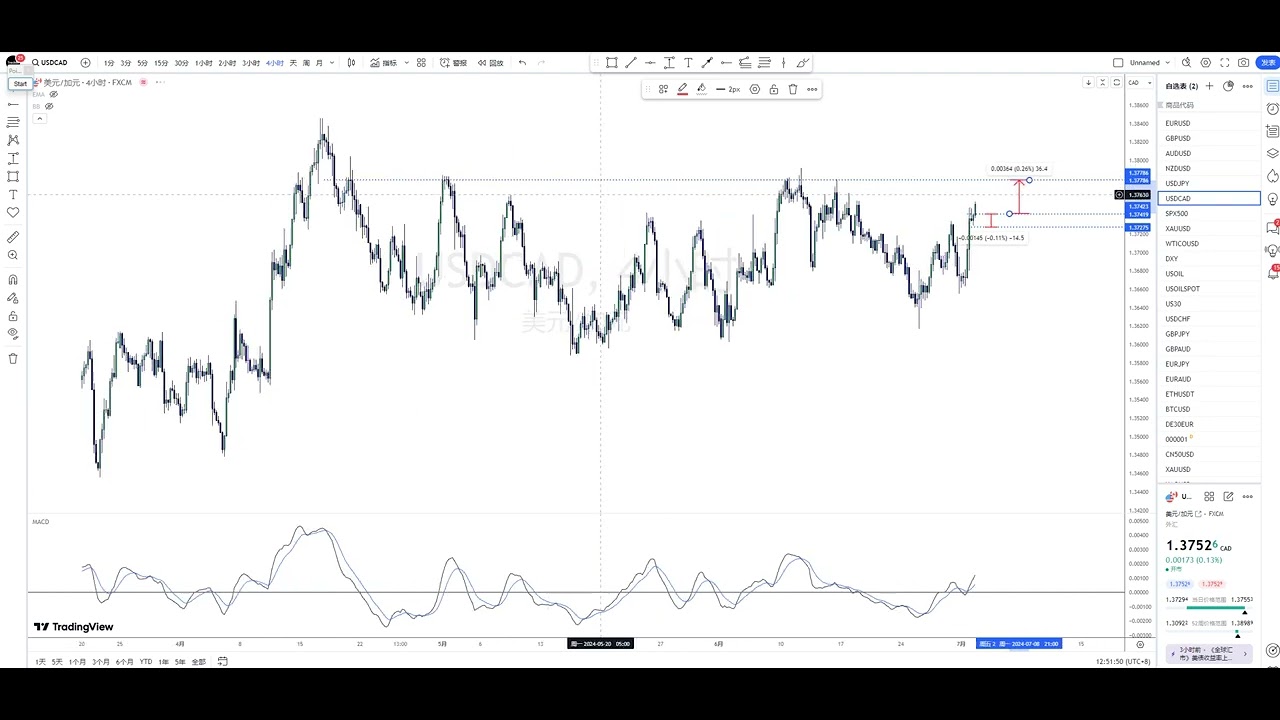Screen dimensions: 1280x720
Task: Click the 发表 publish button
Action: [x=1268, y=63]
